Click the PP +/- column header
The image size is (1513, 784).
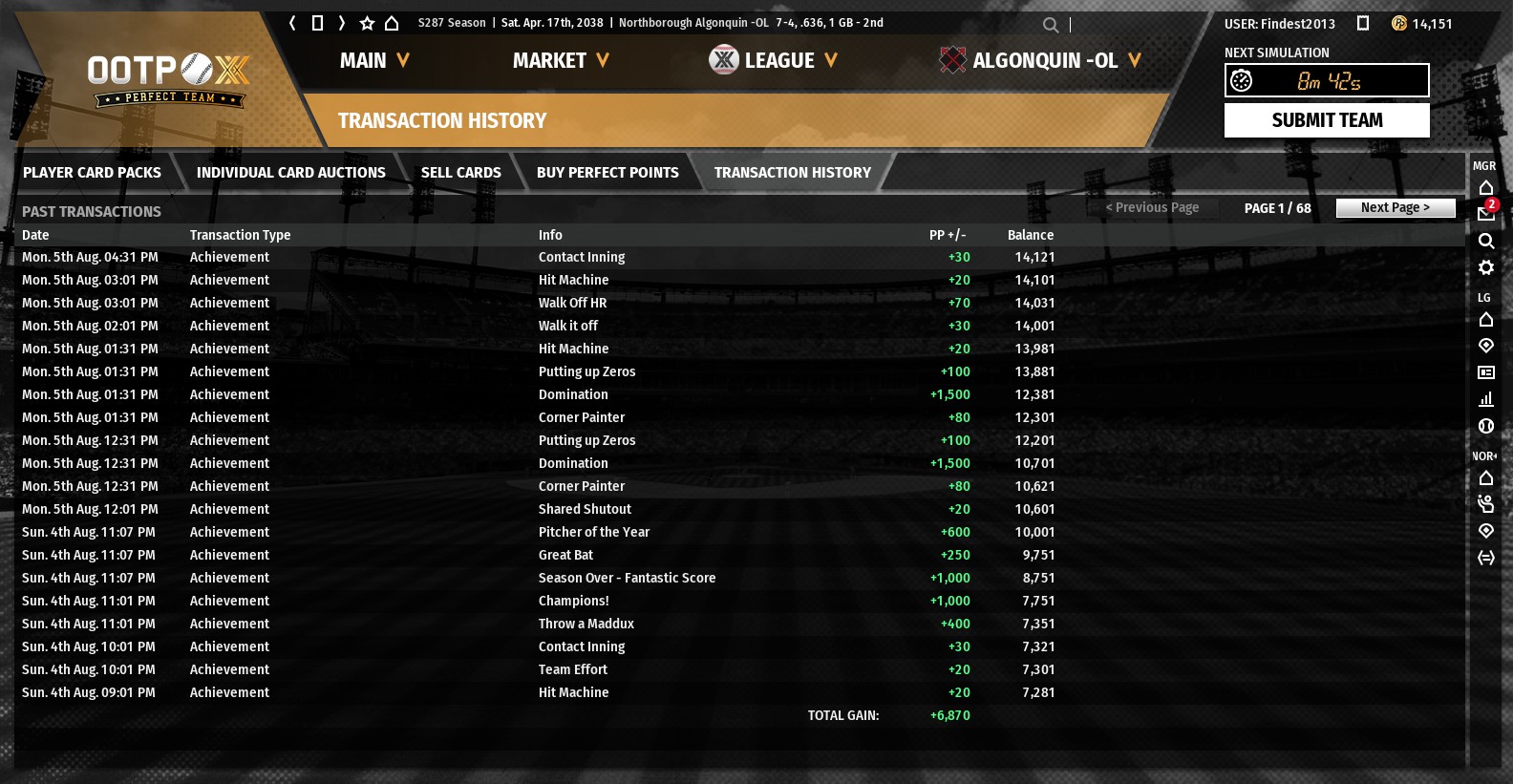(948, 235)
